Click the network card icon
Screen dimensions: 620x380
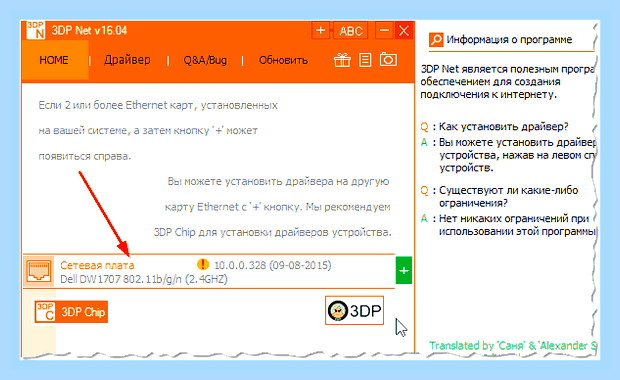click(38, 271)
